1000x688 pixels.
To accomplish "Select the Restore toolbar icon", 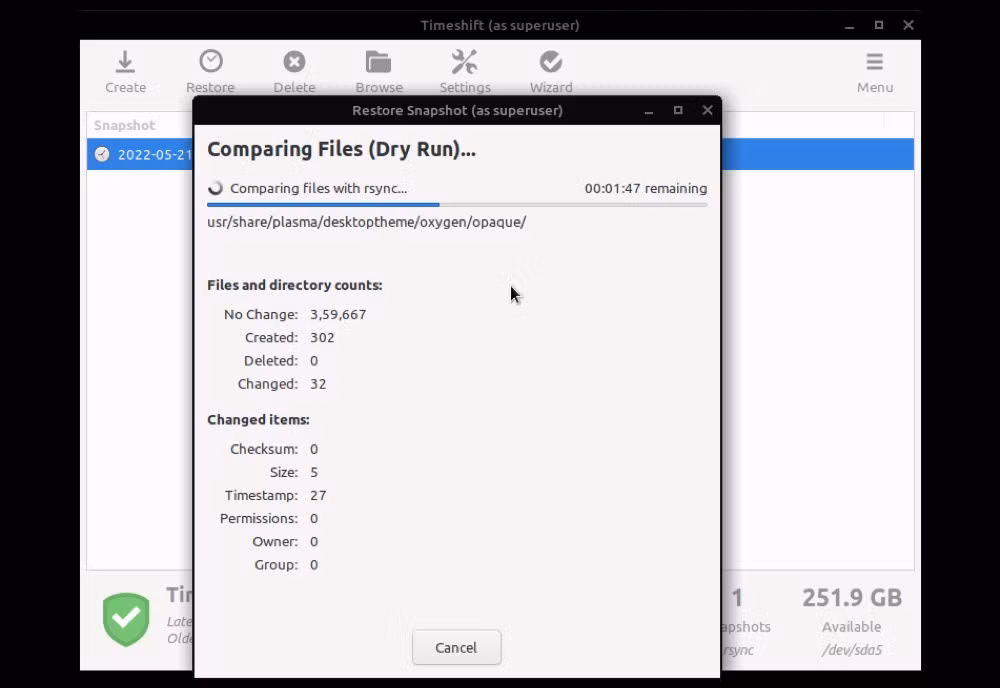I will tap(210, 63).
